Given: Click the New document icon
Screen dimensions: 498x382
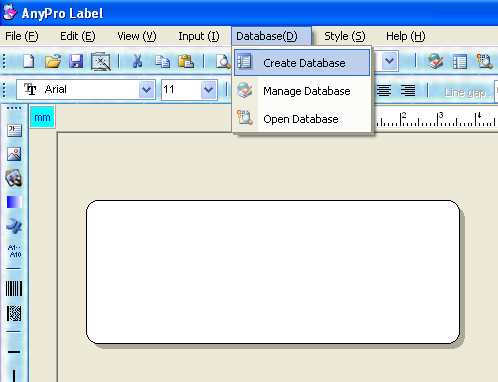Looking at the screenshot, I should [x=29, y=61].
